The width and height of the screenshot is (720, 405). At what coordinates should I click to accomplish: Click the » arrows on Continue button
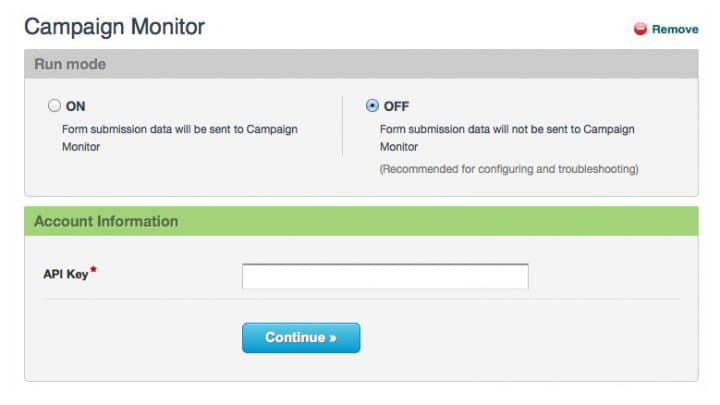pyautogui.click(x=333, y=339)
